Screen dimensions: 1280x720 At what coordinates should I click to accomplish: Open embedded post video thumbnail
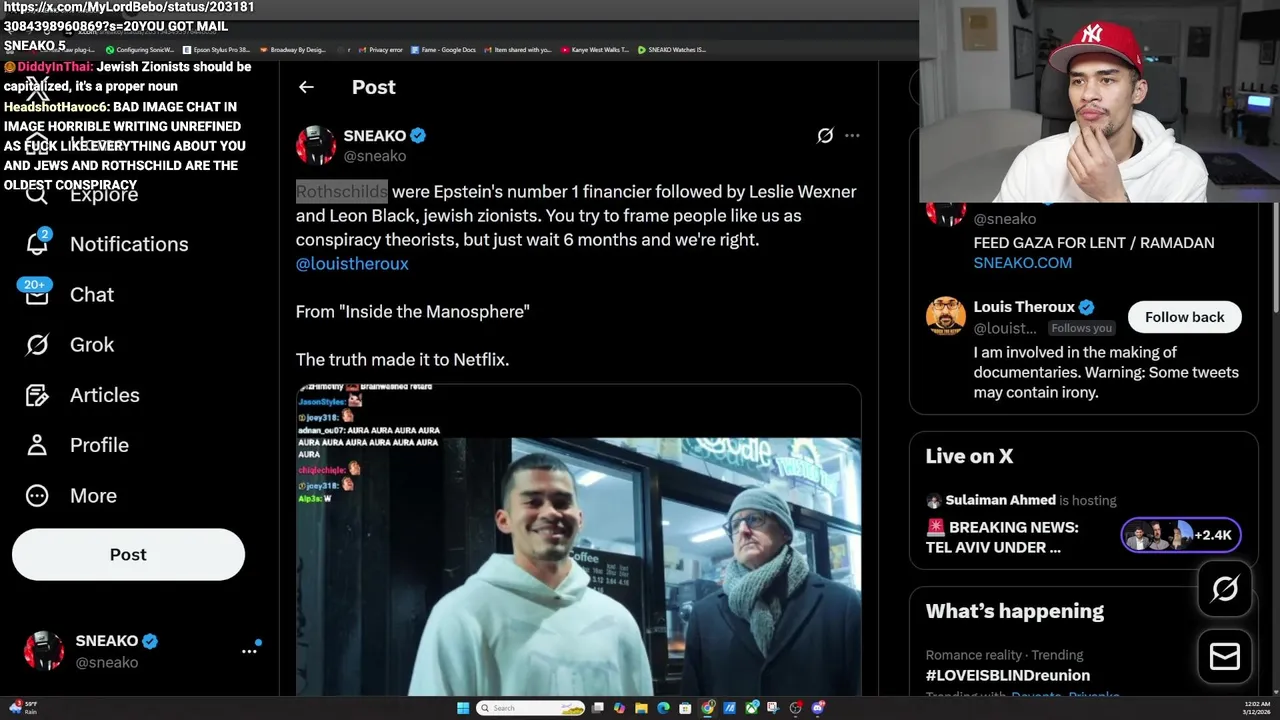tap(578, 540)
